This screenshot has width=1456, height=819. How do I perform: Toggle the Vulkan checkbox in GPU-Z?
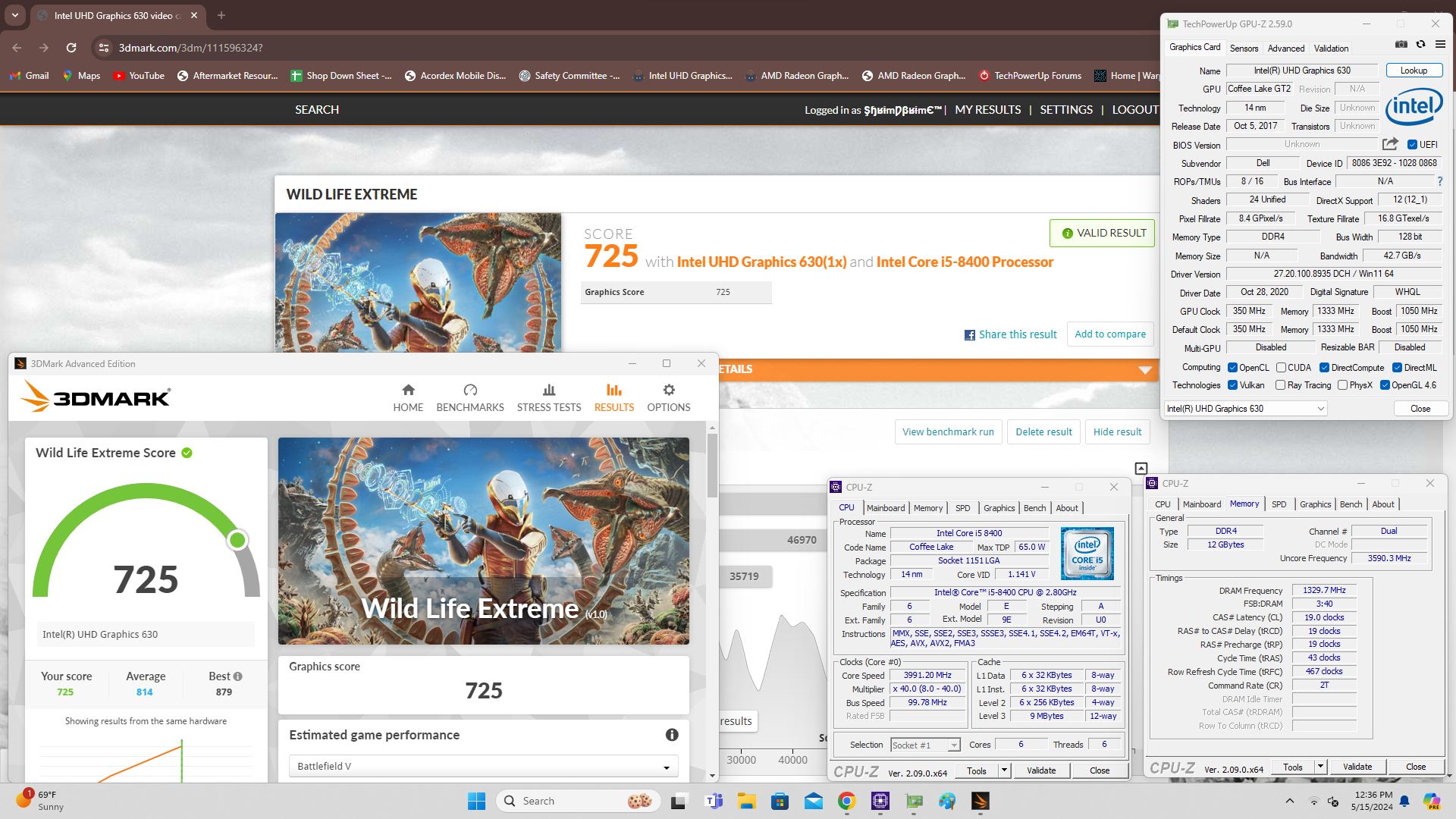pos(1232,385)
